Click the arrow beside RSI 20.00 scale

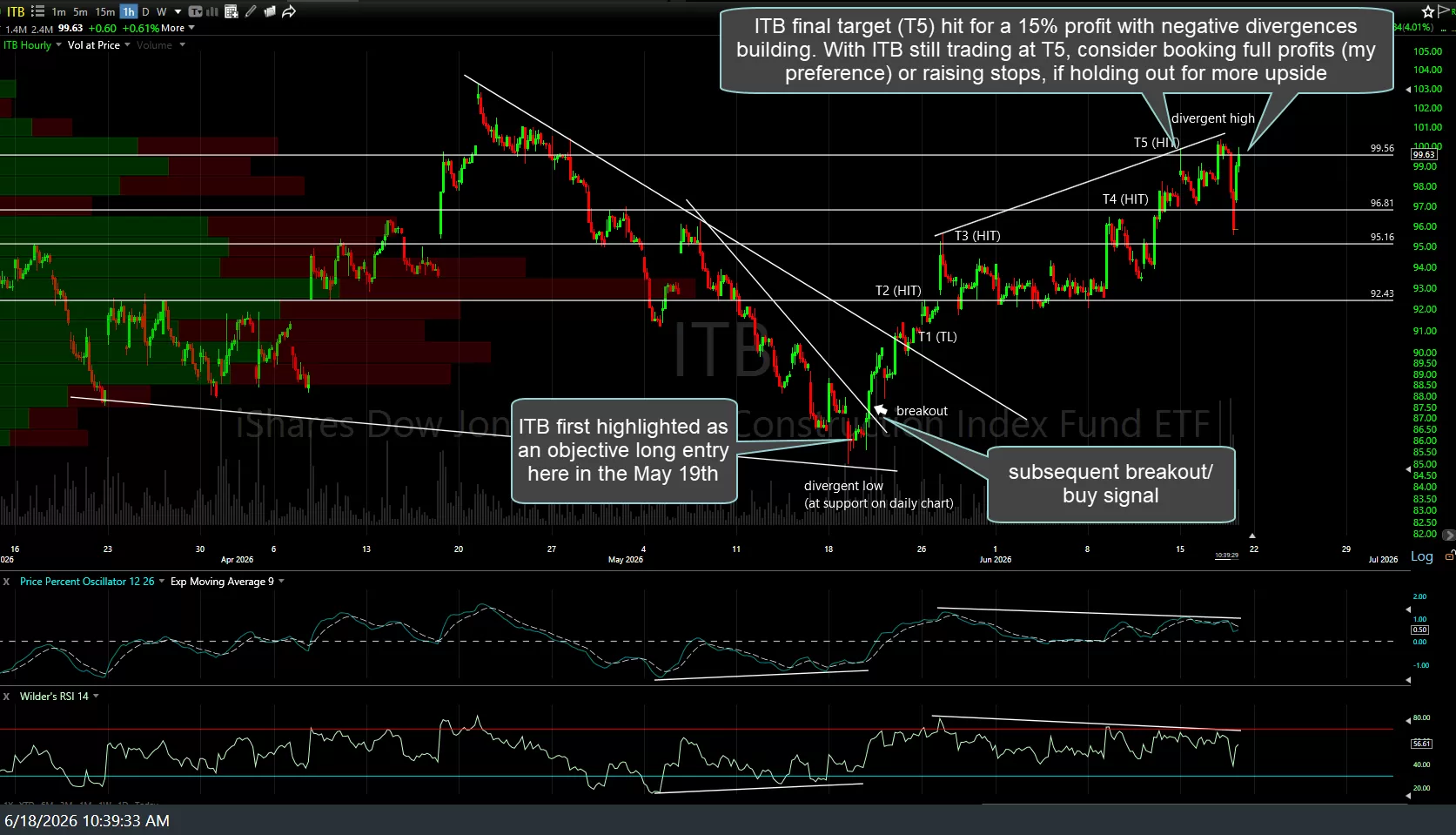click(1408, 796)
